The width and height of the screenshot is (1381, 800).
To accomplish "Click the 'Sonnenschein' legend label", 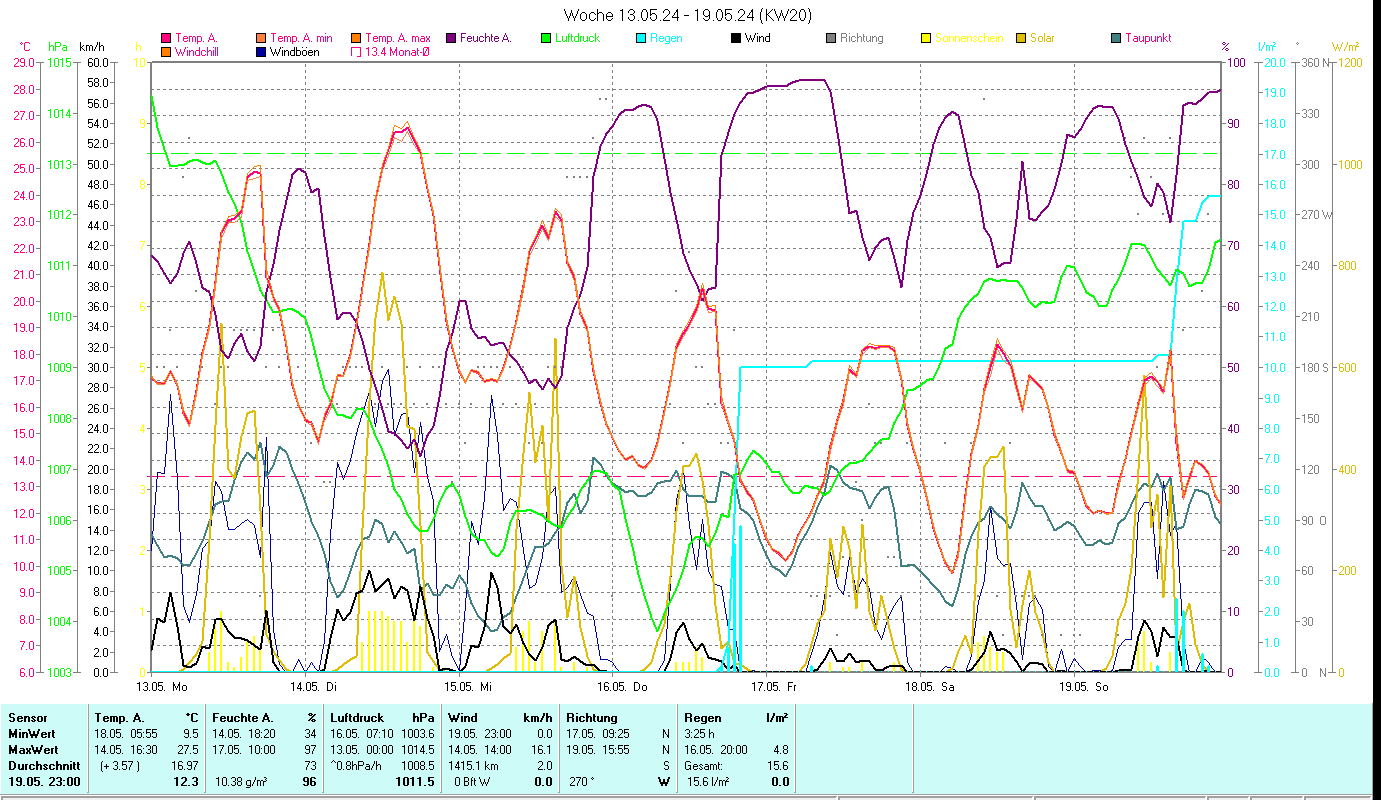I will pos(968,38).
